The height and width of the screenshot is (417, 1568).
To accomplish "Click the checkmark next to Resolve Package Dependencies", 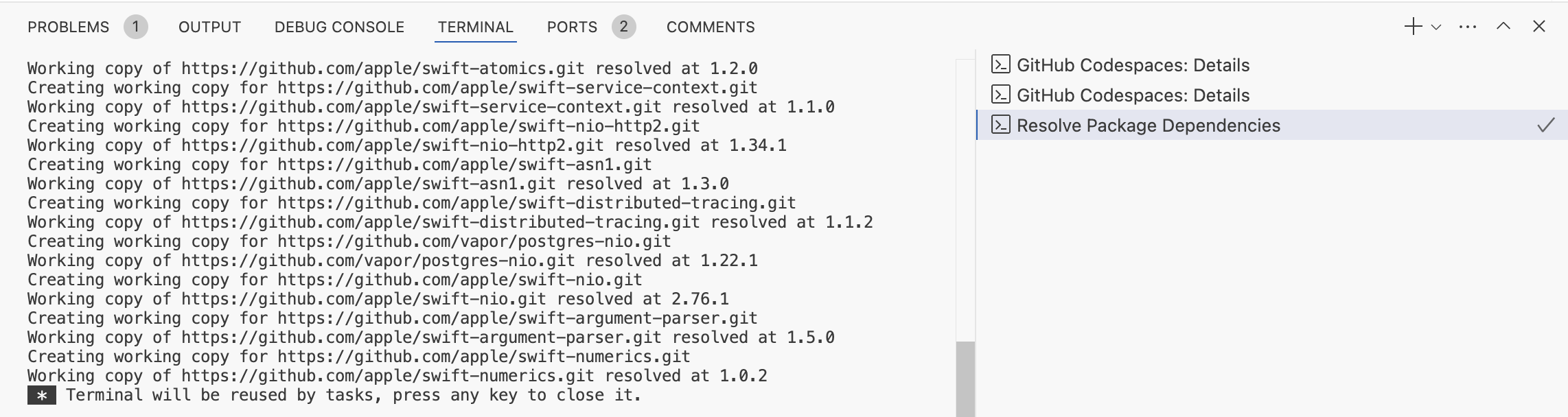I will 1547,126.
